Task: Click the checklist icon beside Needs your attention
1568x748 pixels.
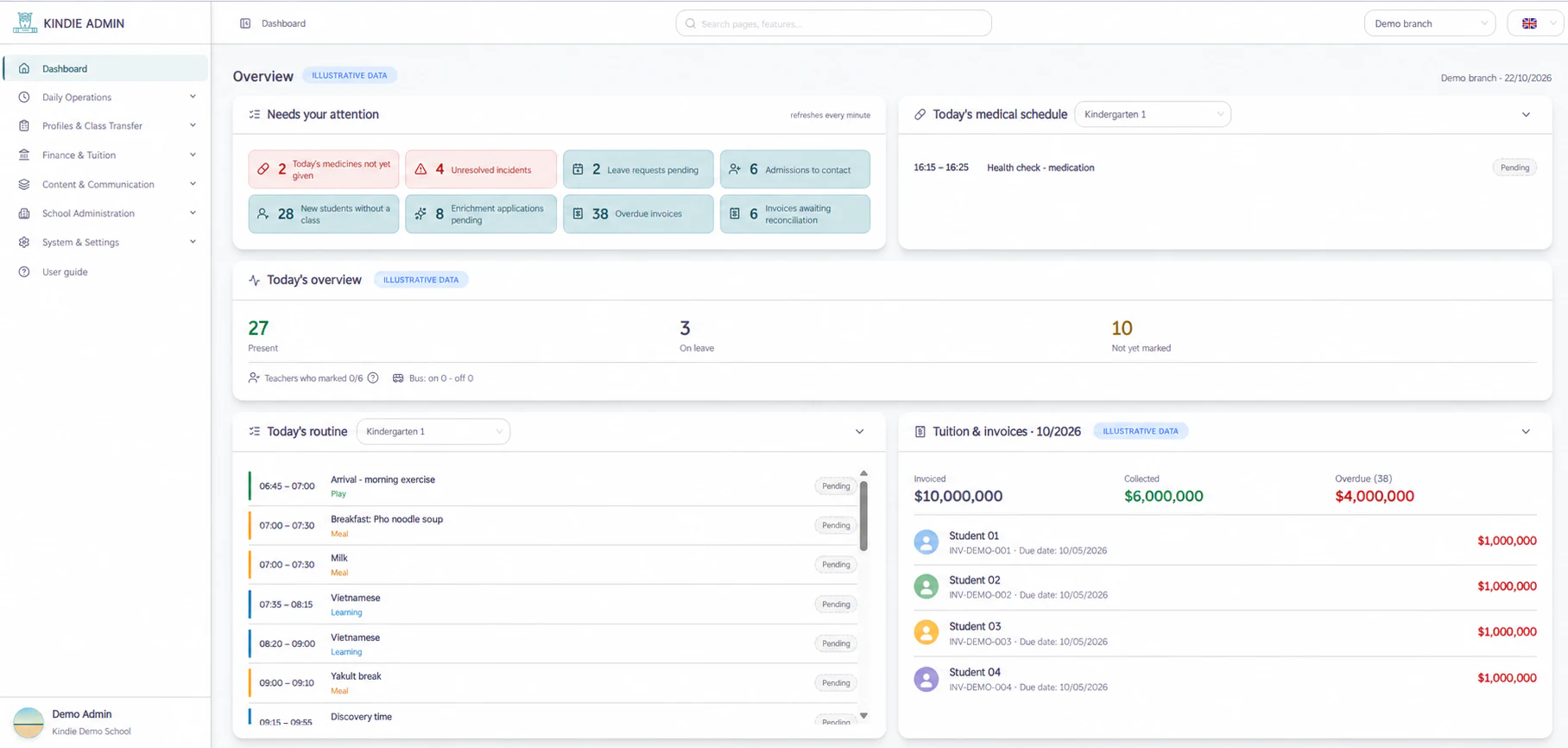Action: (x=255, y=114)
